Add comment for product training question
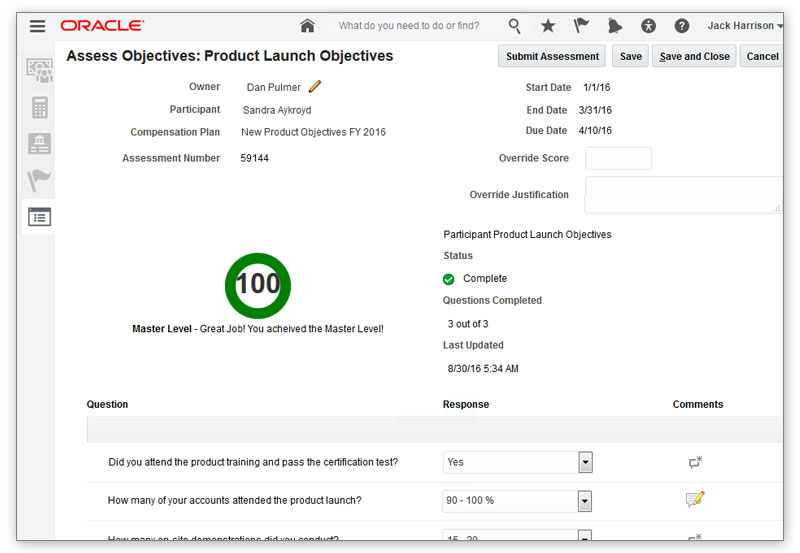Viewport: 800px width, 553px height. point(695,462)
